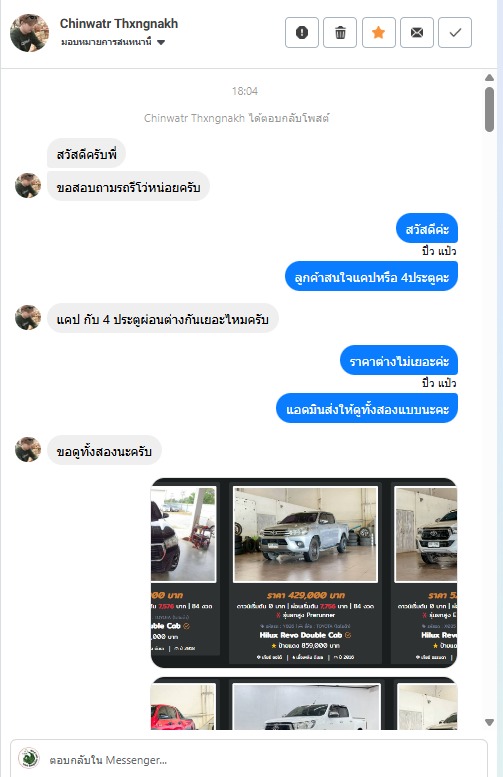Click the scrollbar down arrow

(x=489, y=722)
